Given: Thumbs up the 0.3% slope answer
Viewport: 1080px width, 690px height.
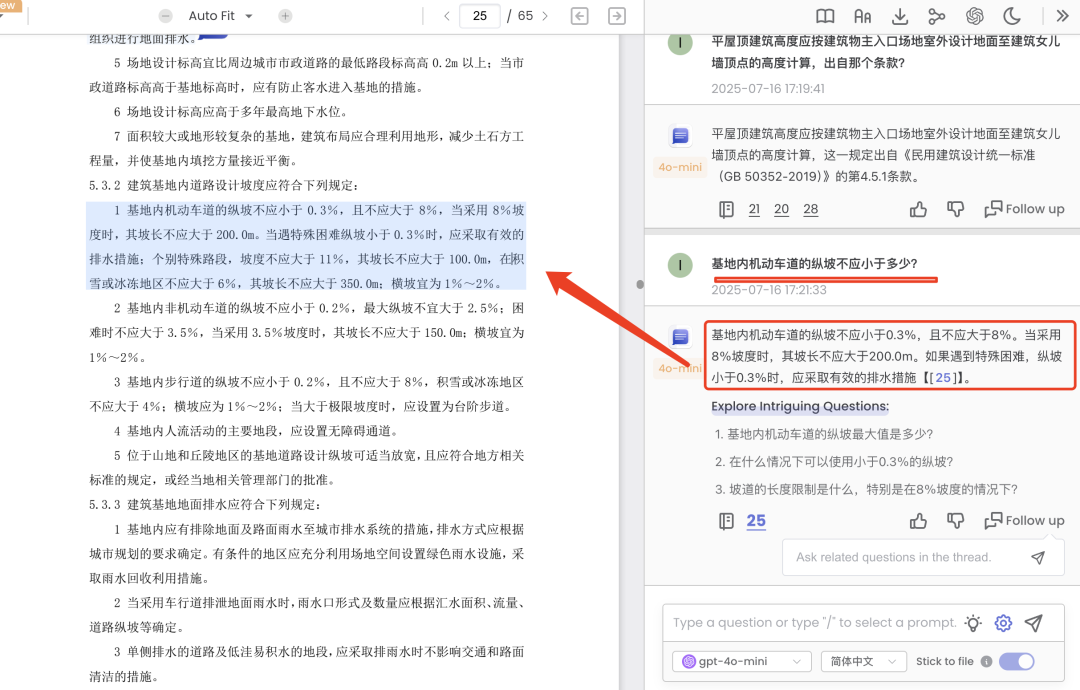Looking at the screenshot, I should pyautogui.click(x=918, y=521).
